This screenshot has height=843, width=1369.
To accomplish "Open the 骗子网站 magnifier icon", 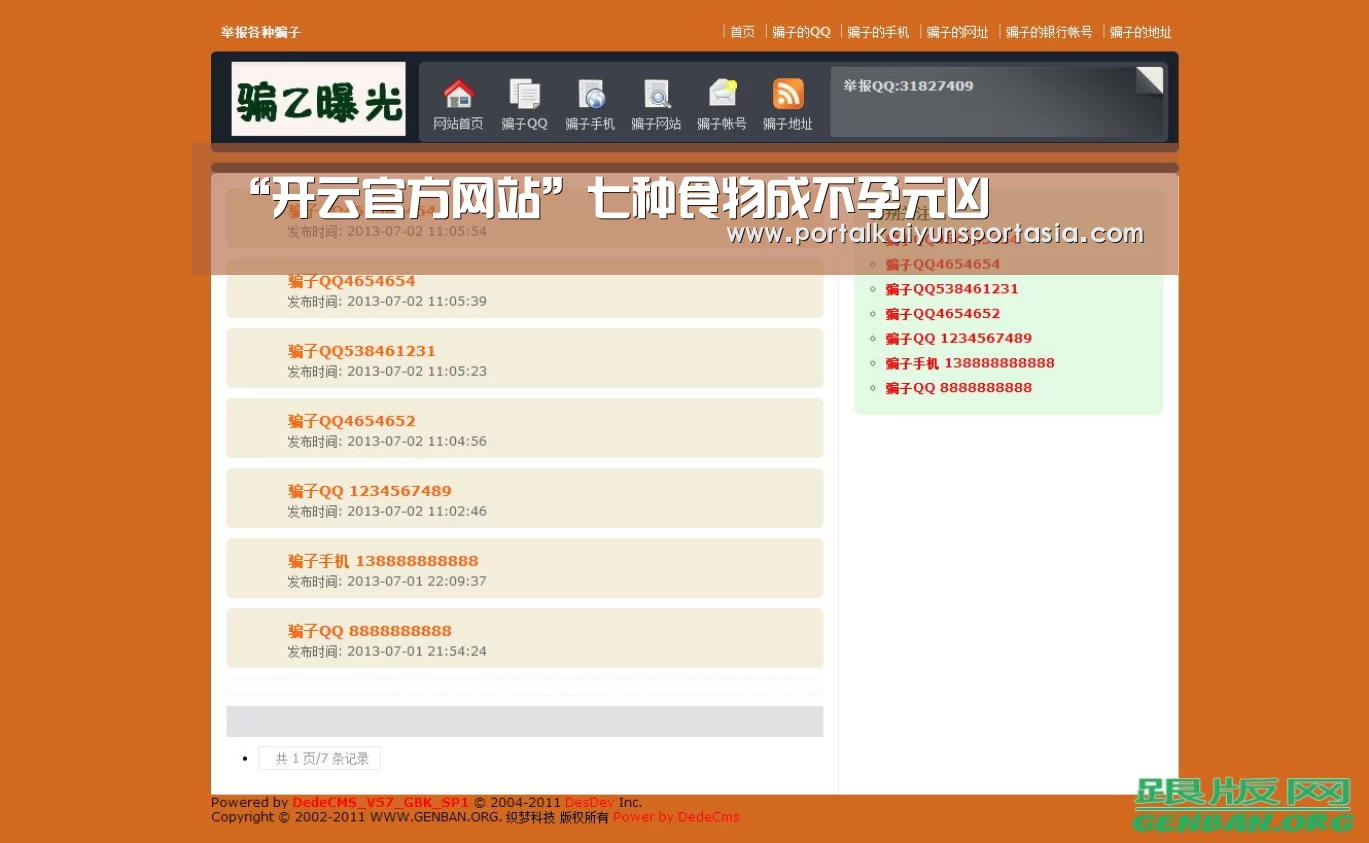I will point(656,94).
